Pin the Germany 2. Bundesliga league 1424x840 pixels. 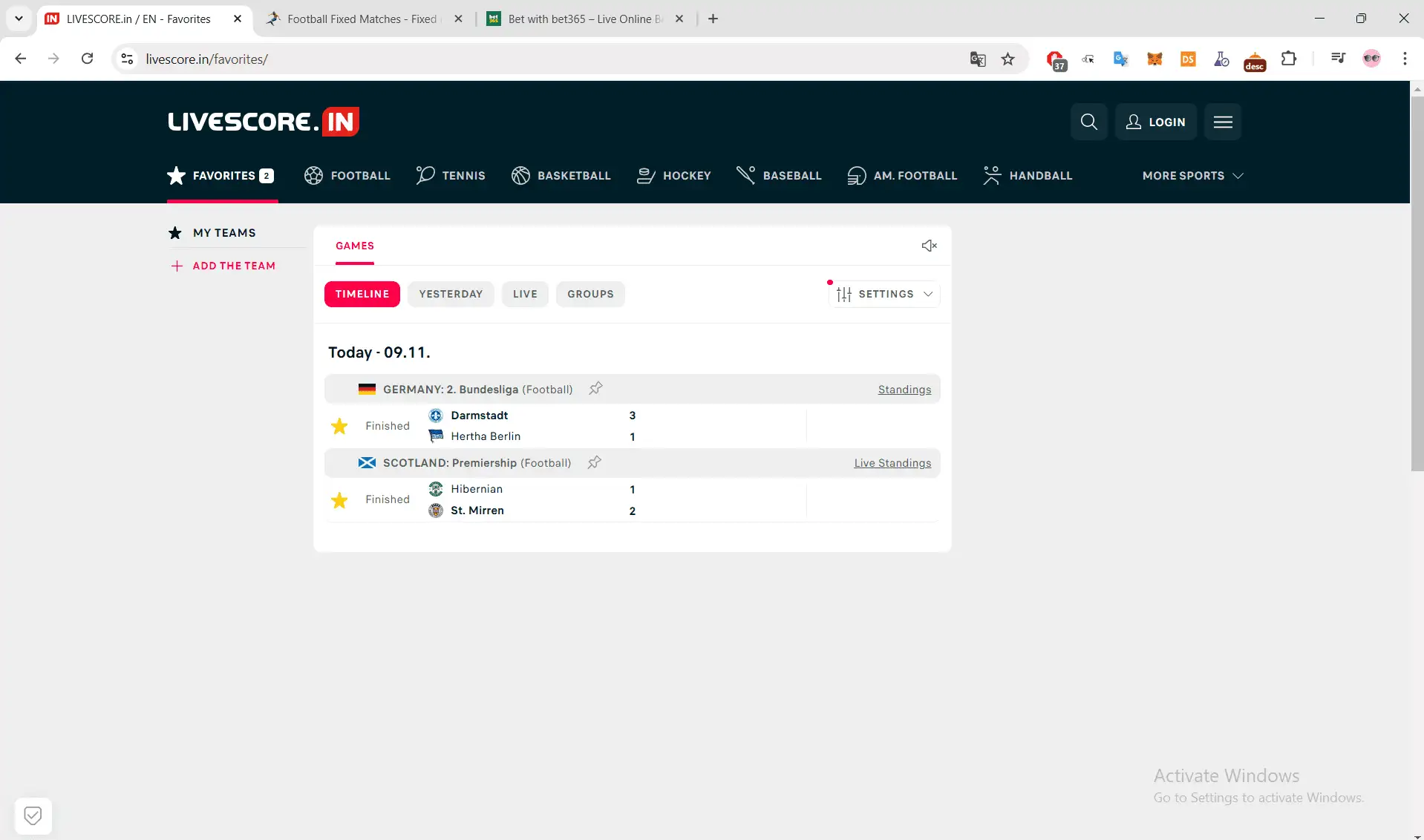coord(595,388)
